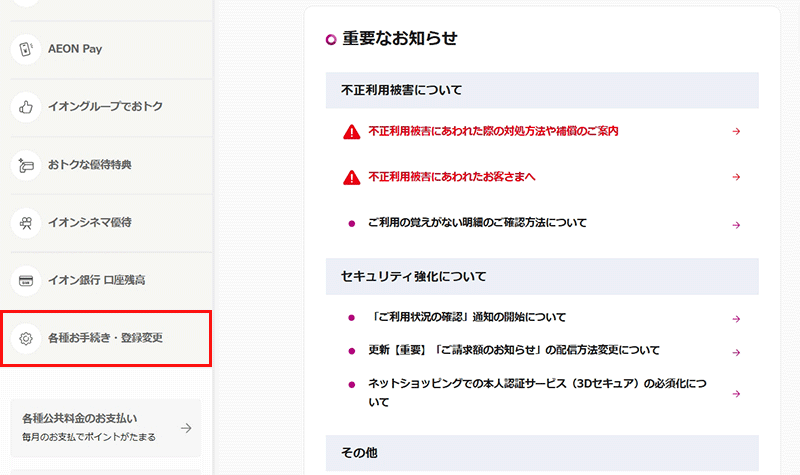Click the thumbs-up icon for イオングループでおトク
Screen dimensions: 800x475
(25, 106)
